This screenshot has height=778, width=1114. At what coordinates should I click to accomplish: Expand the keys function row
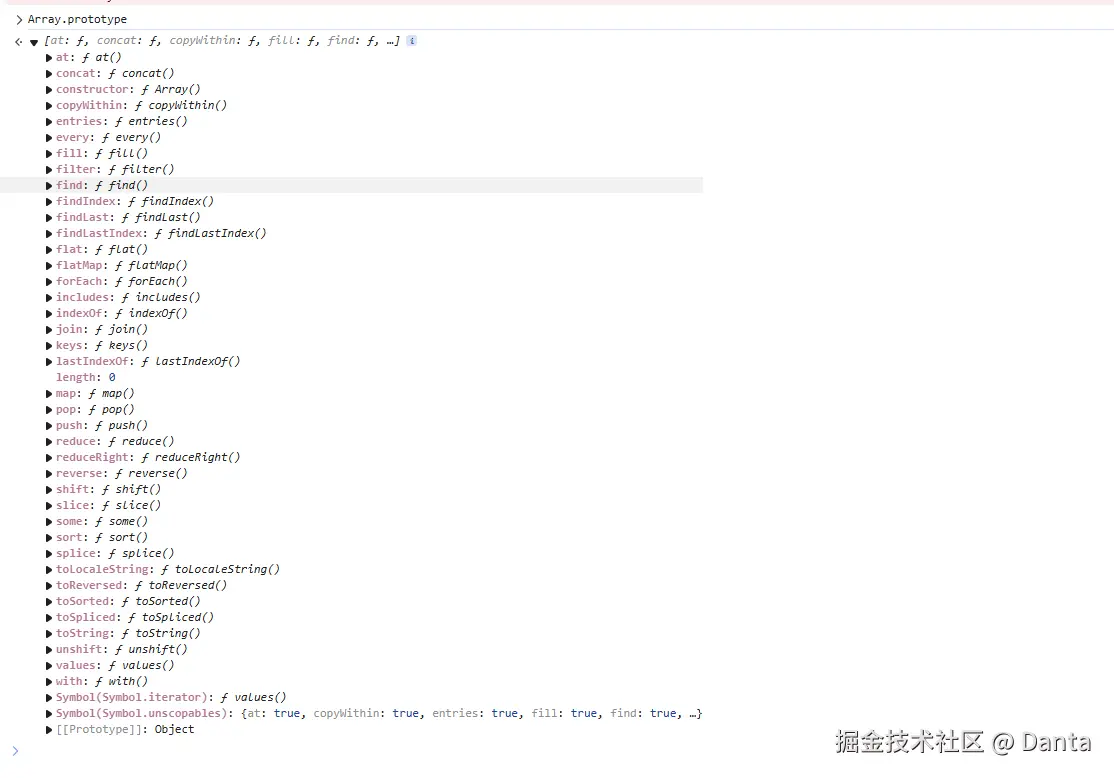(x=49, y=345)
